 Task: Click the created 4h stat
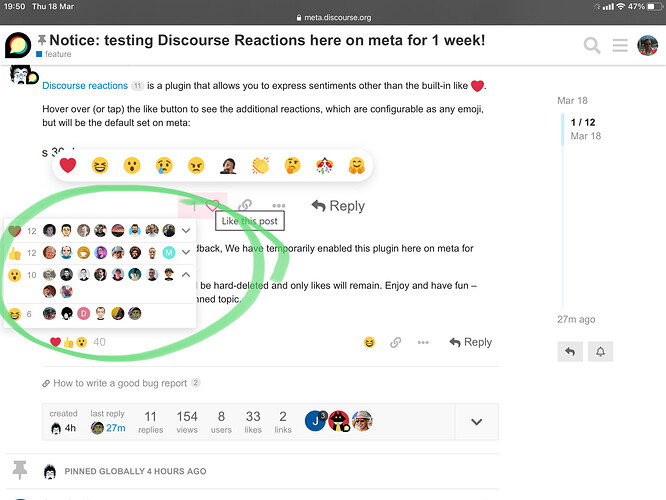[63, 421]
